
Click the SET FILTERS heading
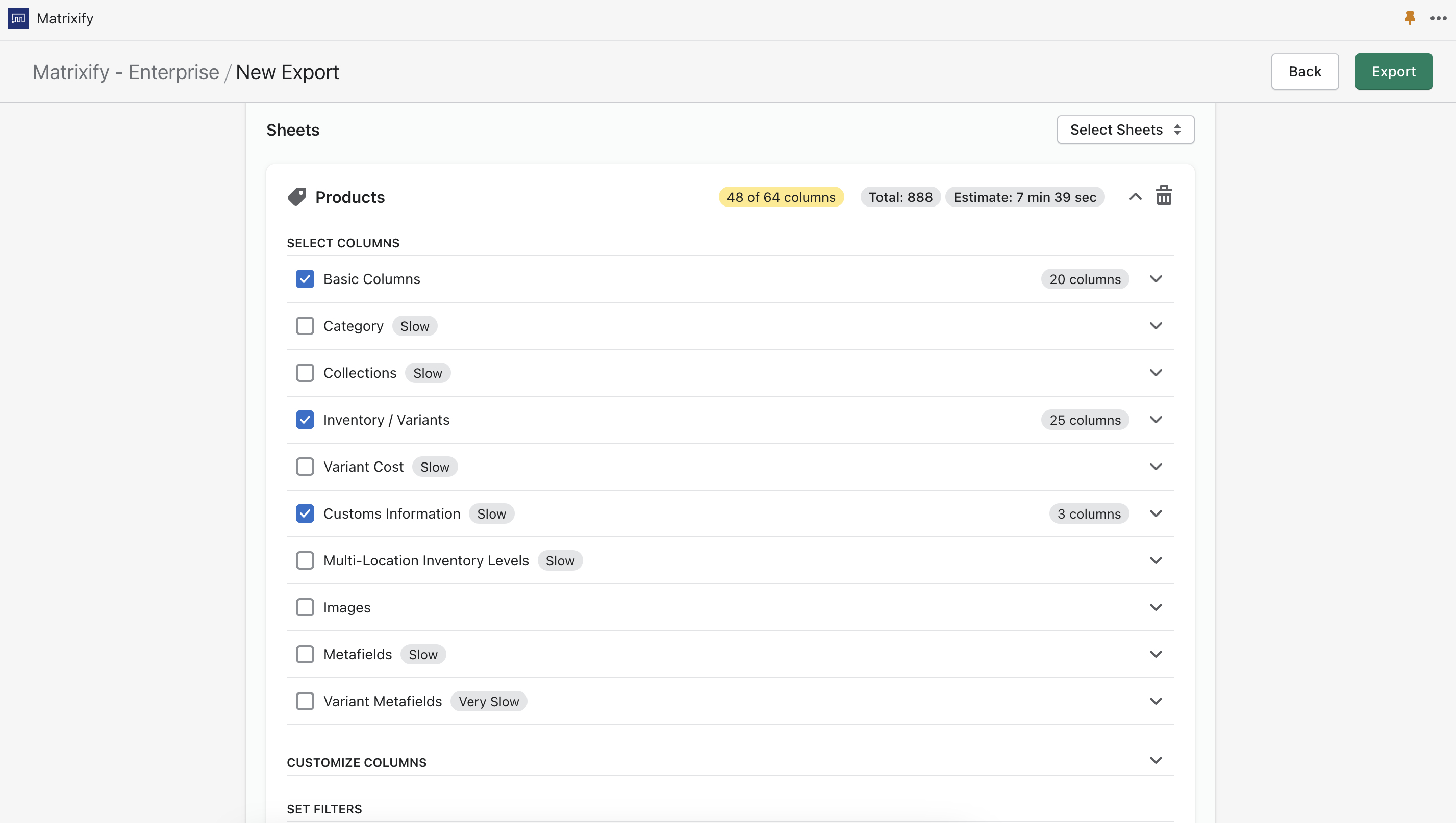[324, 809]
